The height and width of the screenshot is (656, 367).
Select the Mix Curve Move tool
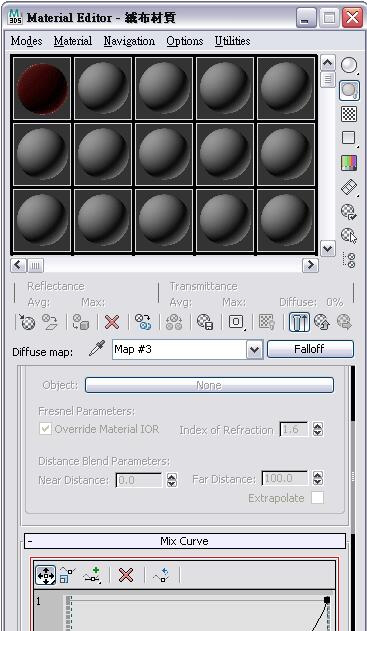46,575
